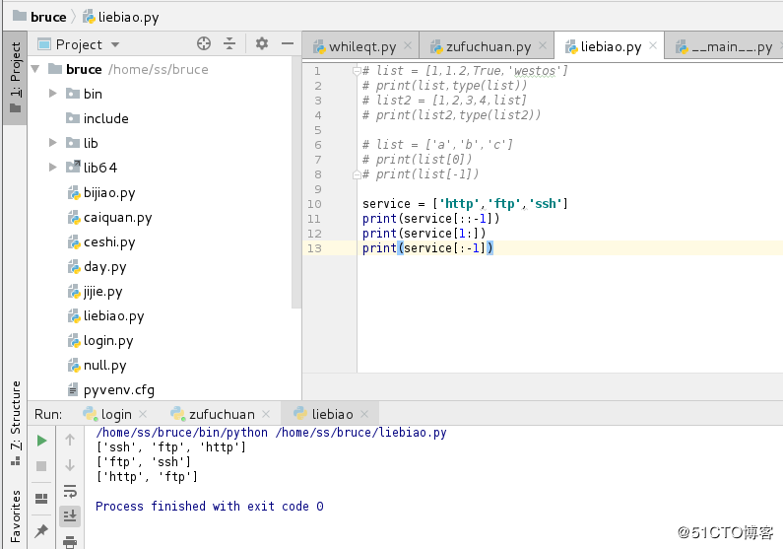Screen dimensions: 783x549
Task: Open Project panel settings gear
Action: (262, 44)
